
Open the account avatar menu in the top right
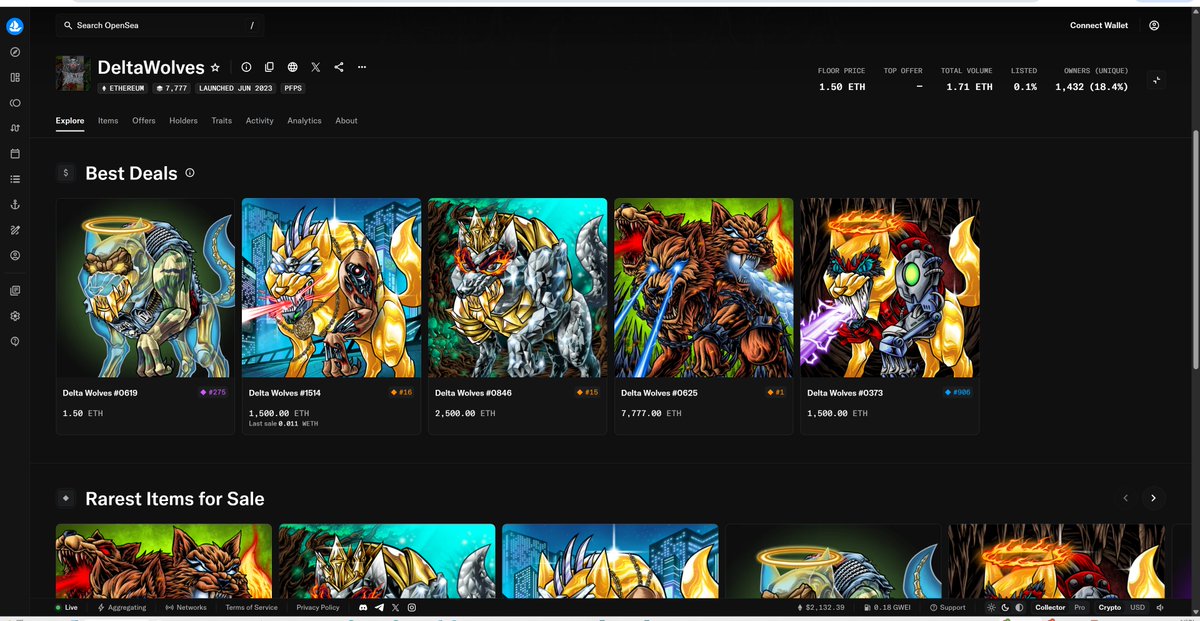click(x=1154, y=25)
